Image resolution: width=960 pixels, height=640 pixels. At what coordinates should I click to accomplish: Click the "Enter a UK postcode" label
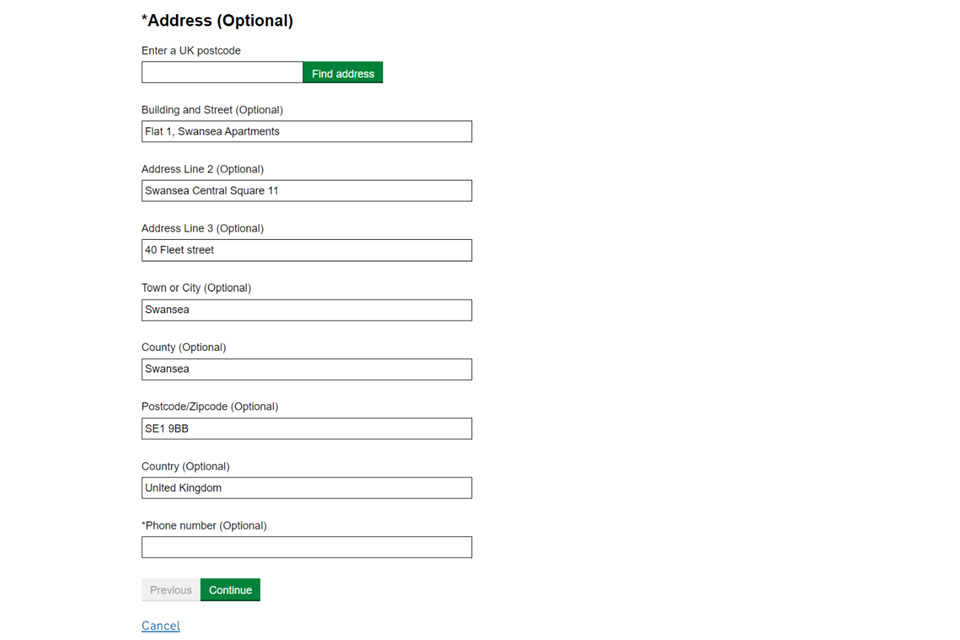(x=191, y=51)
